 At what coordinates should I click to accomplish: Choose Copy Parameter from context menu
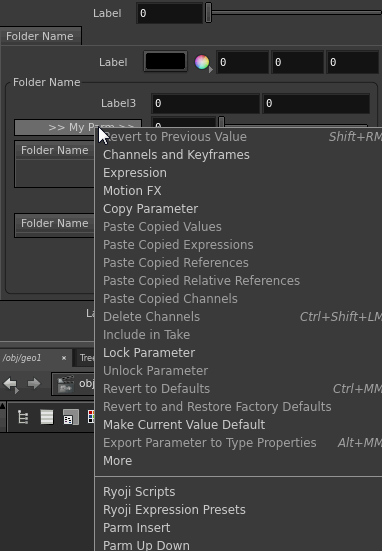pos(239,209)
